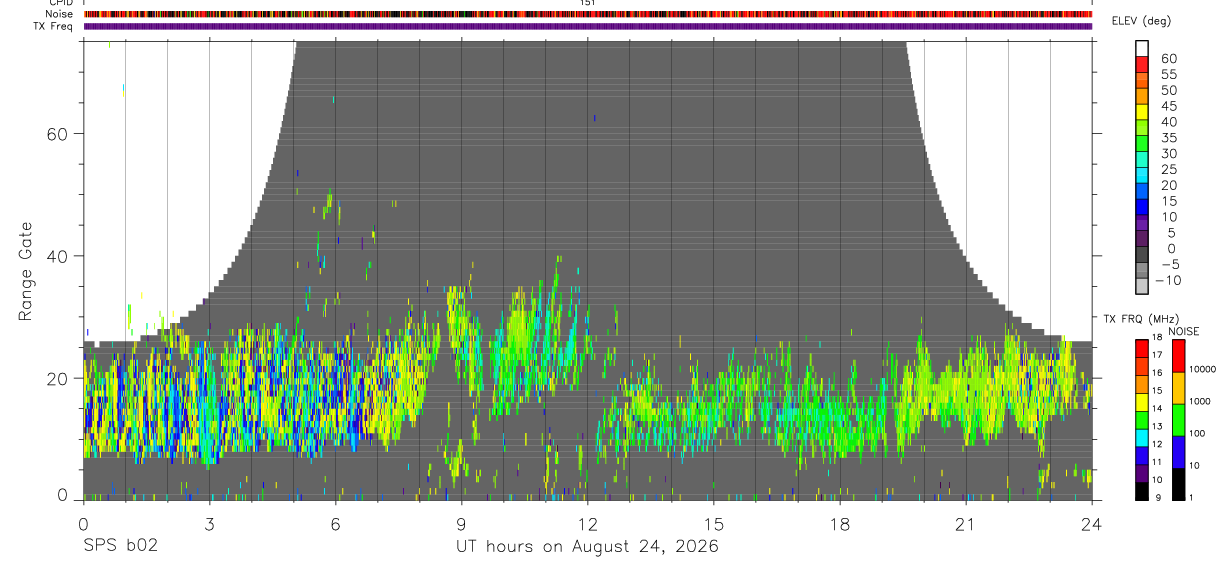Image resolution: width=1228 pixels, height=567 pixels.
Task: Click the TX Freq purple strip at top
Action: click(x=588, y=26)
